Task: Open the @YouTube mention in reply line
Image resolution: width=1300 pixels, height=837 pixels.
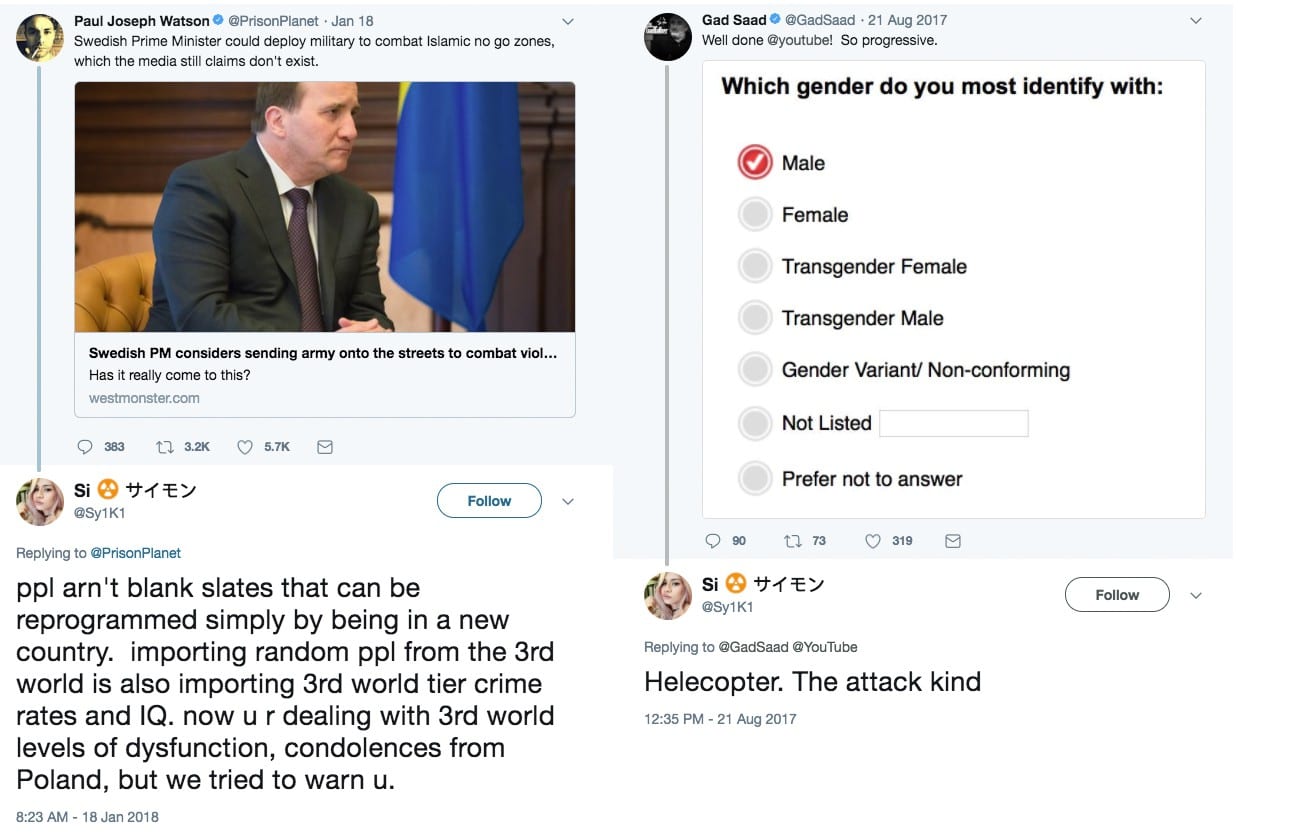Action: [825, 647]
